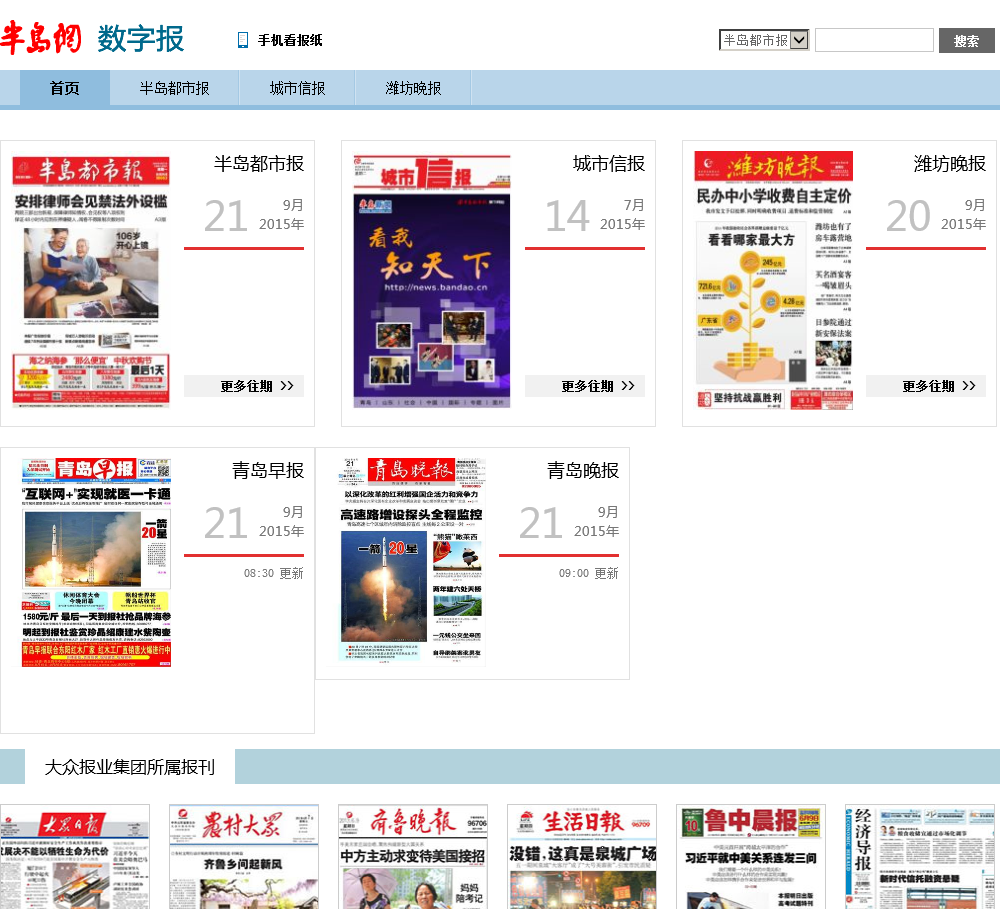The width and height of the screenshot is (1000, 909).
Task: Open the 青岛早报 front page thumbnail
Action: click(x=96, y=562)
